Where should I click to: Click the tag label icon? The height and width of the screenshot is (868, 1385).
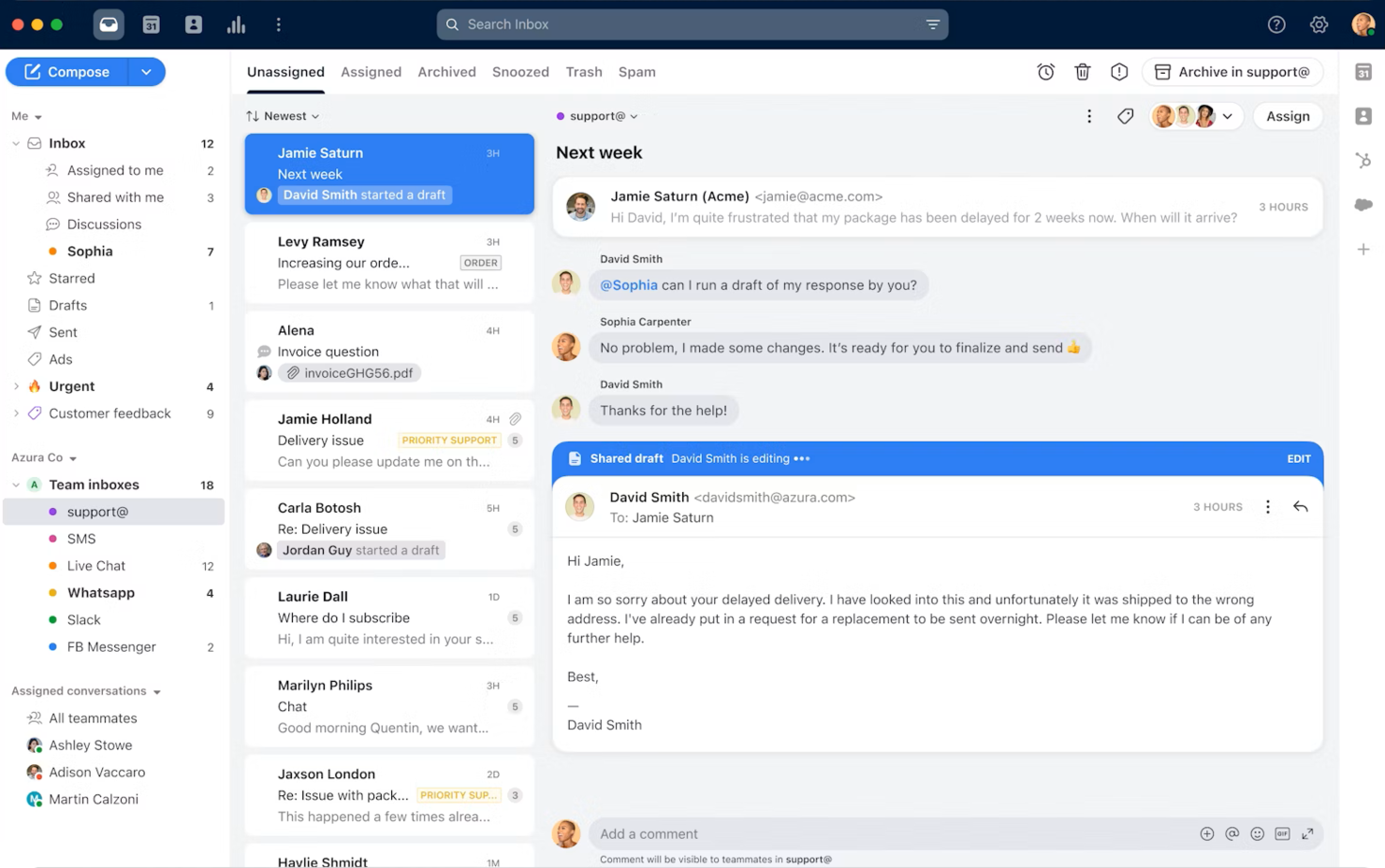coord(1126,116)
